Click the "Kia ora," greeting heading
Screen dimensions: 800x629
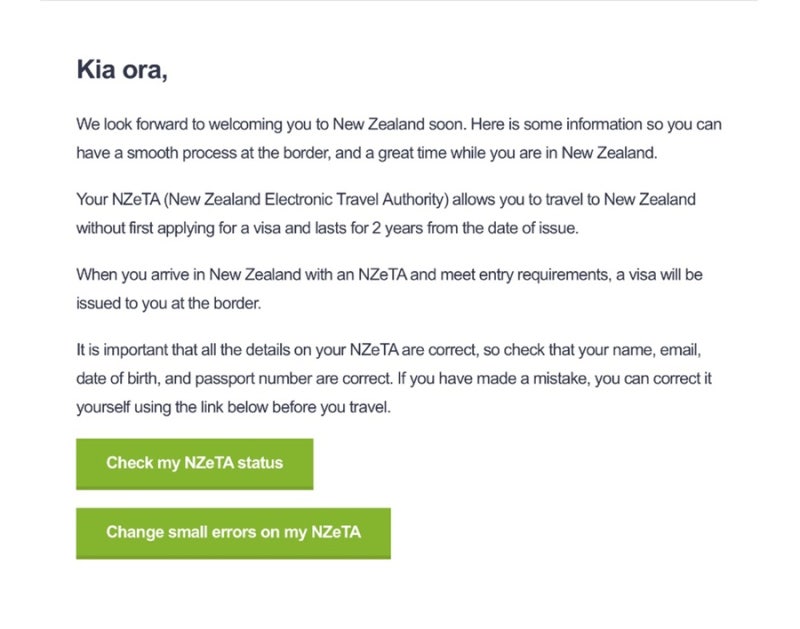tap(121, 70)
